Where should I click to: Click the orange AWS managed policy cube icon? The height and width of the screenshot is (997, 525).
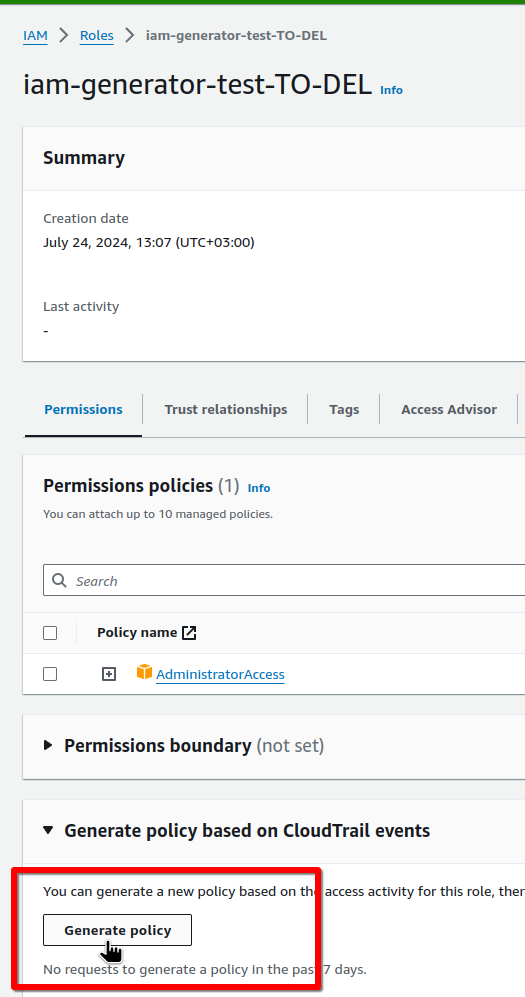coord(144,672)
